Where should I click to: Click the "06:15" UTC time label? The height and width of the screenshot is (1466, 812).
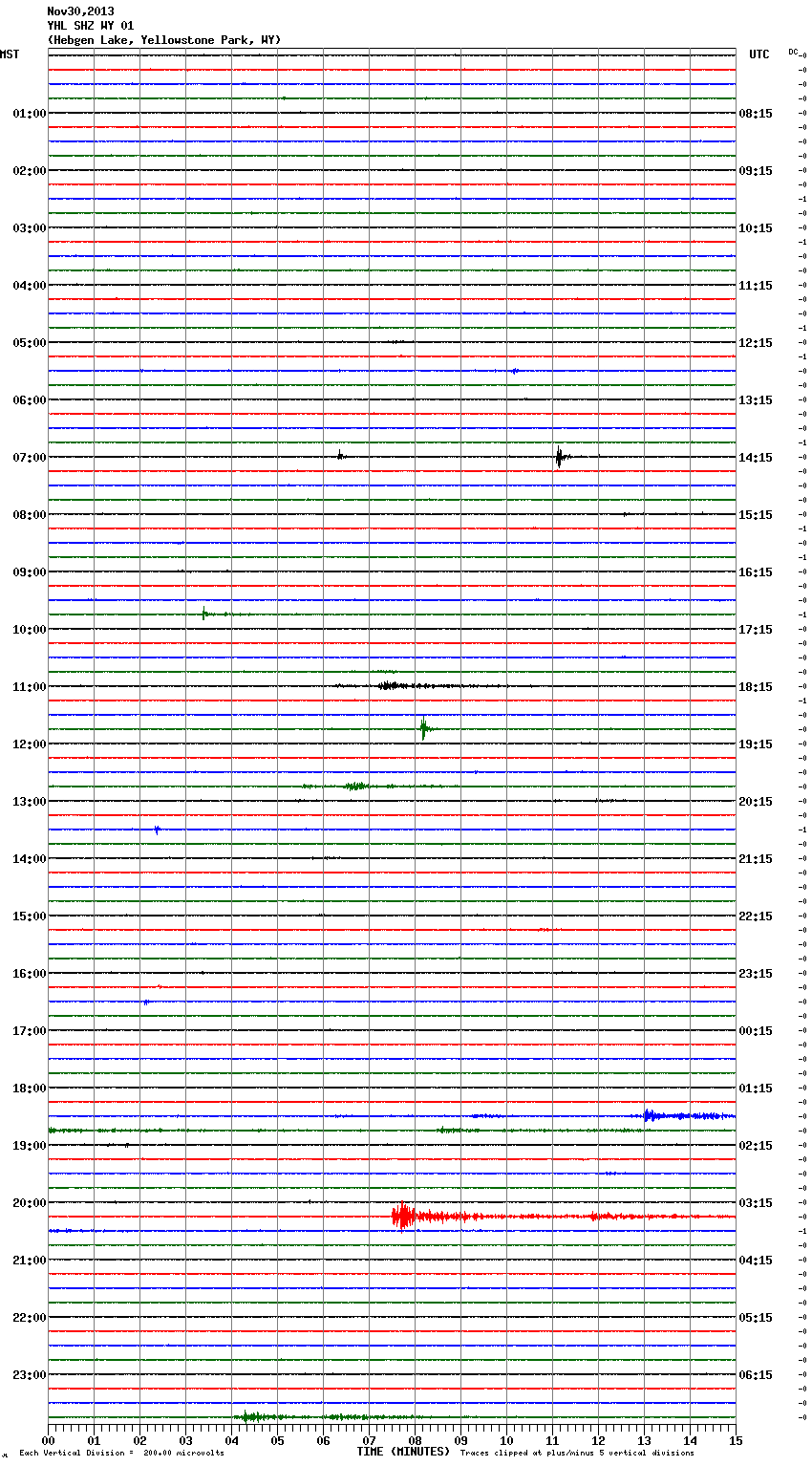(756, 1375)
